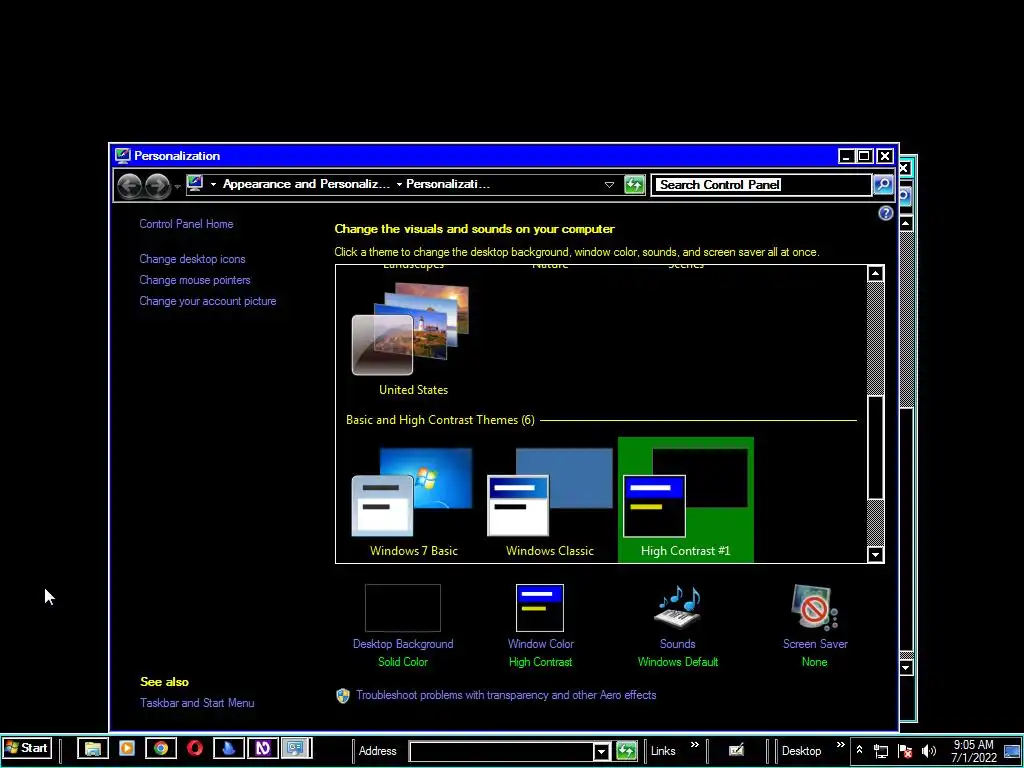Click the theme list scrollbar thumb
The width and height of the screenshot is (1024, 768).
pyautogui.click(x=875, y=447)
